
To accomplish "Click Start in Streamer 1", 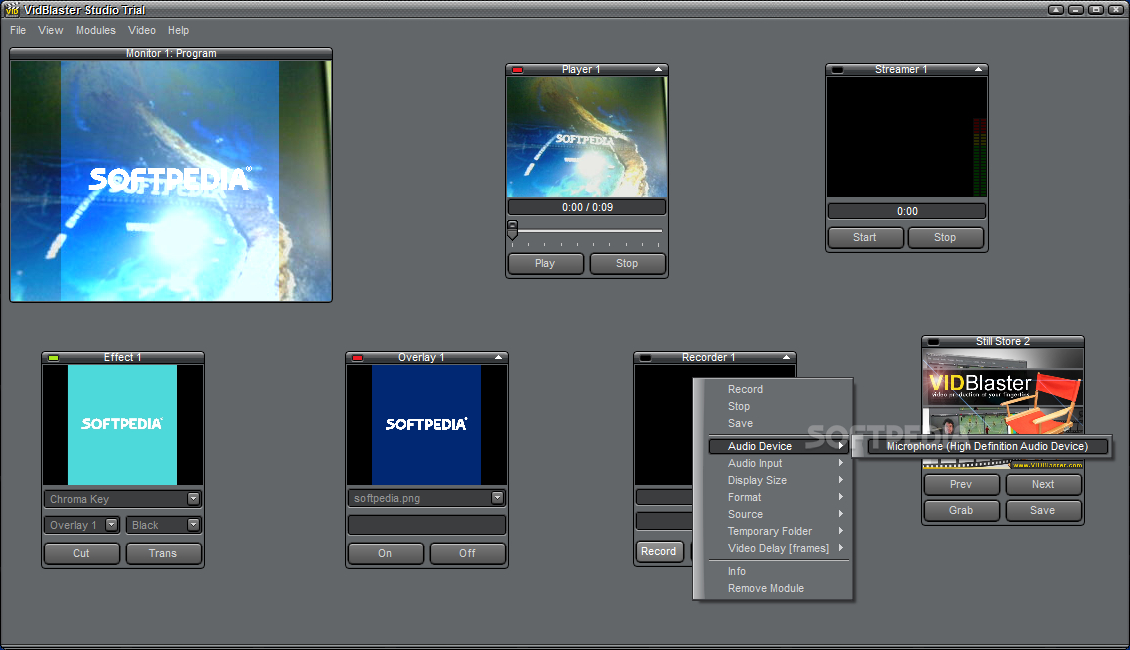I will [x=866, y=238].
